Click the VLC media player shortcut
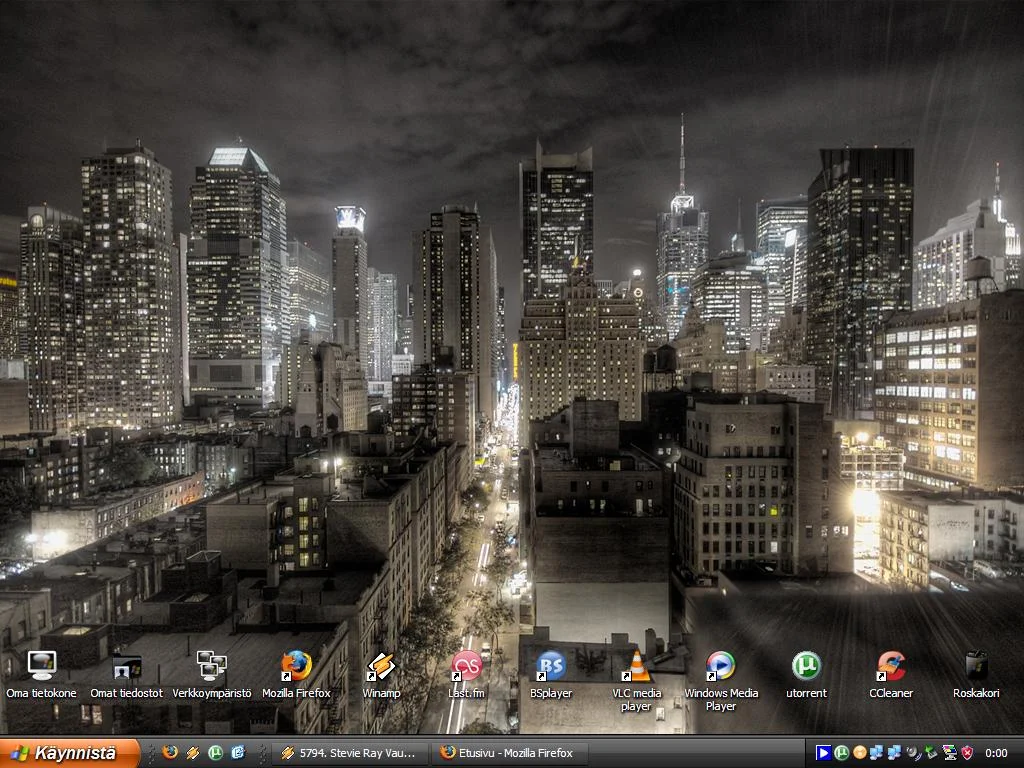The height and width of the screenshot is (768, 1024). tap(636, 666)
